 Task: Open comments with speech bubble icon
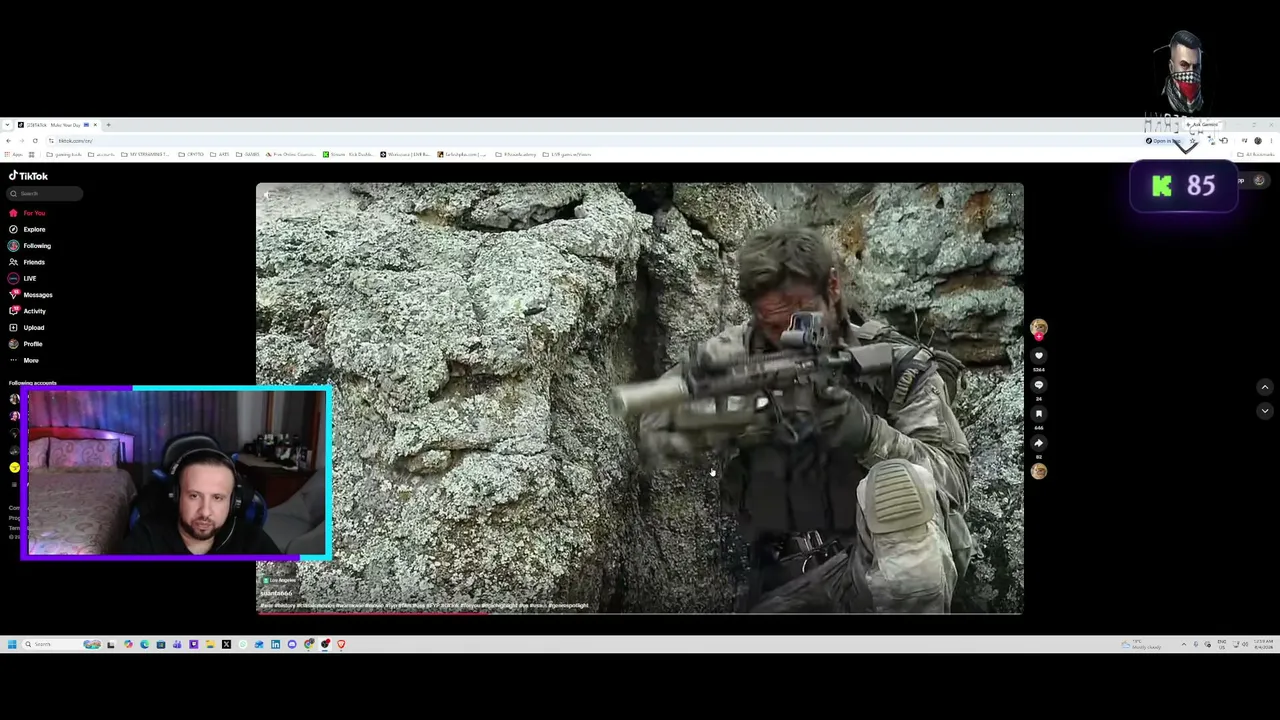tap(1039, 385)
